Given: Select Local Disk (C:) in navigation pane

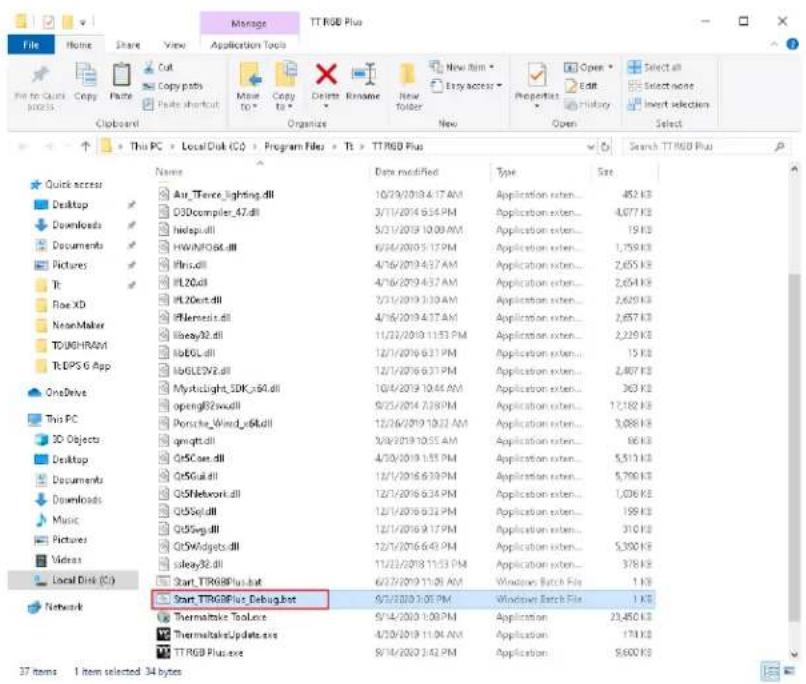Looking at the screenshot, I should [83, 580].
